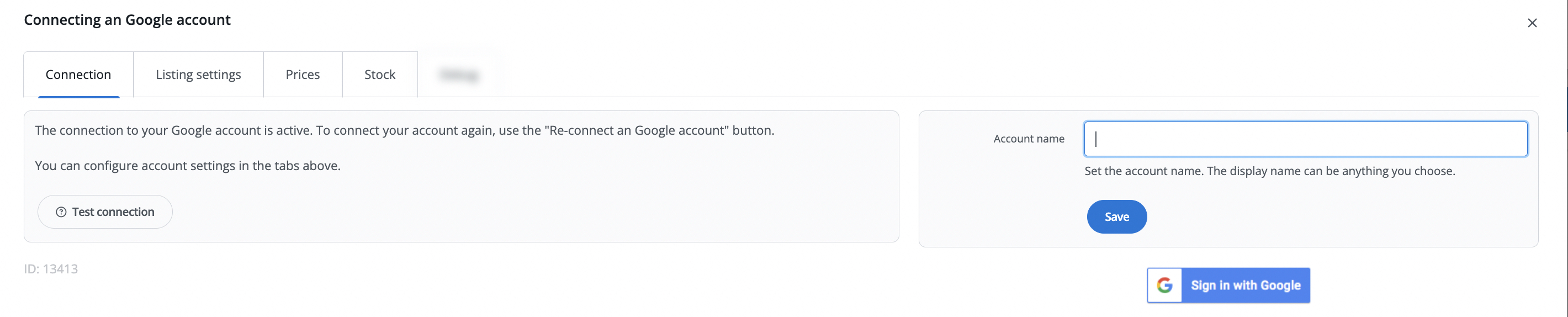Save the account name

click(1116, 217)
